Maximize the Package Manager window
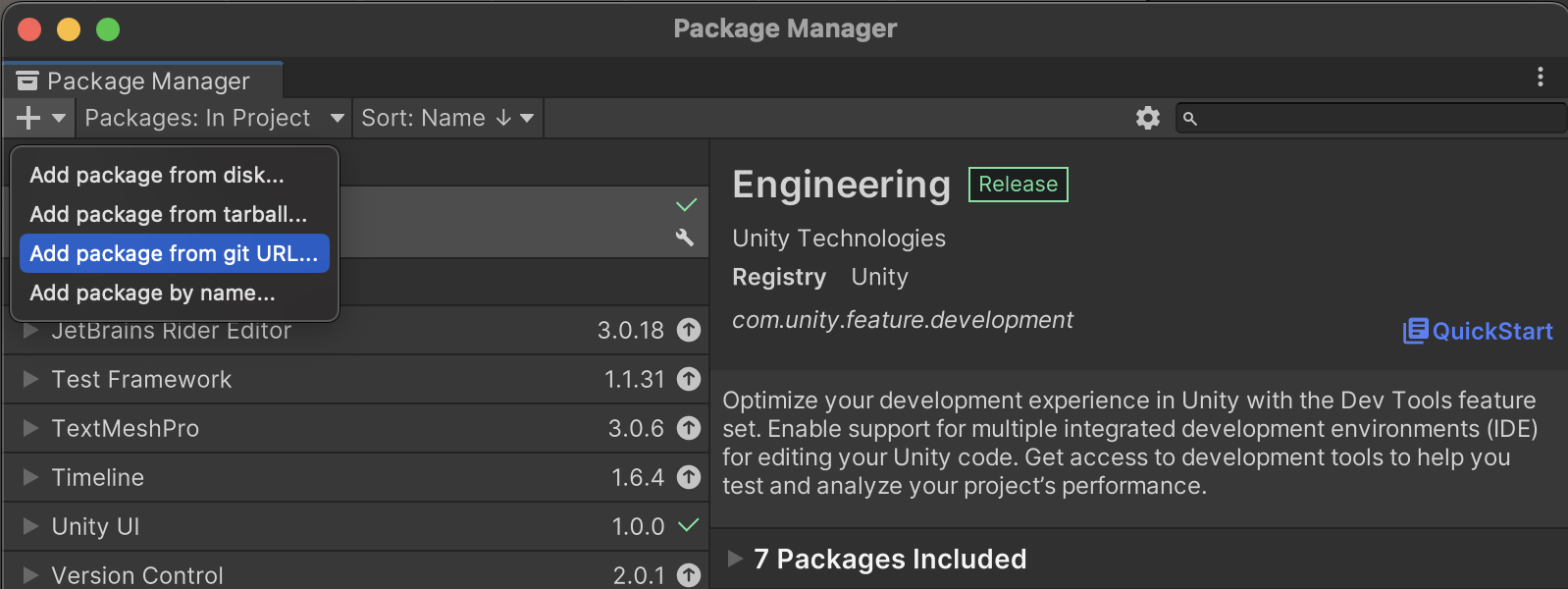 [x=108, y=29]
